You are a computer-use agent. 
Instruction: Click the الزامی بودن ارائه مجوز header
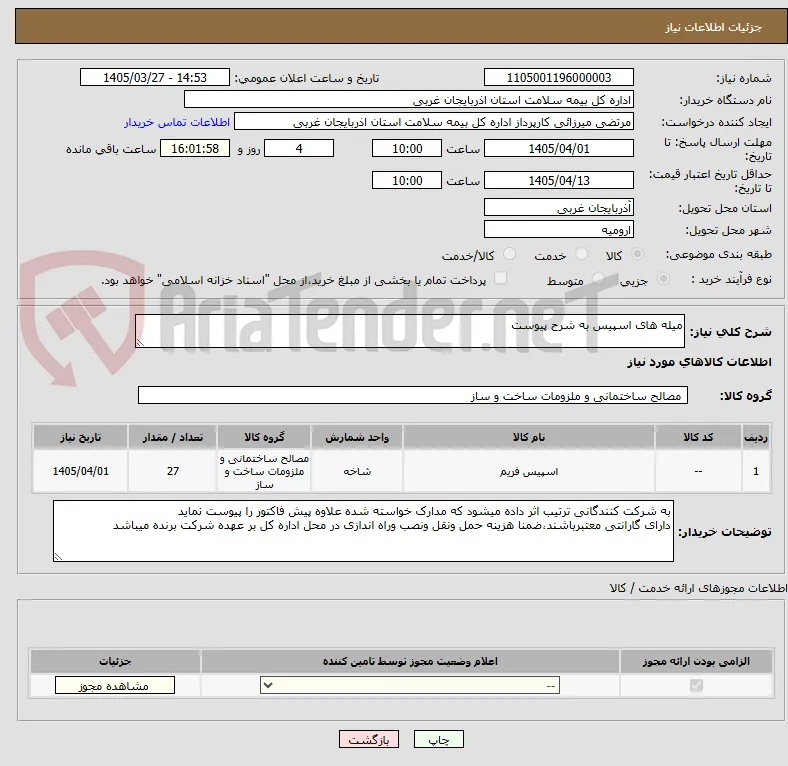pos(696,661)
